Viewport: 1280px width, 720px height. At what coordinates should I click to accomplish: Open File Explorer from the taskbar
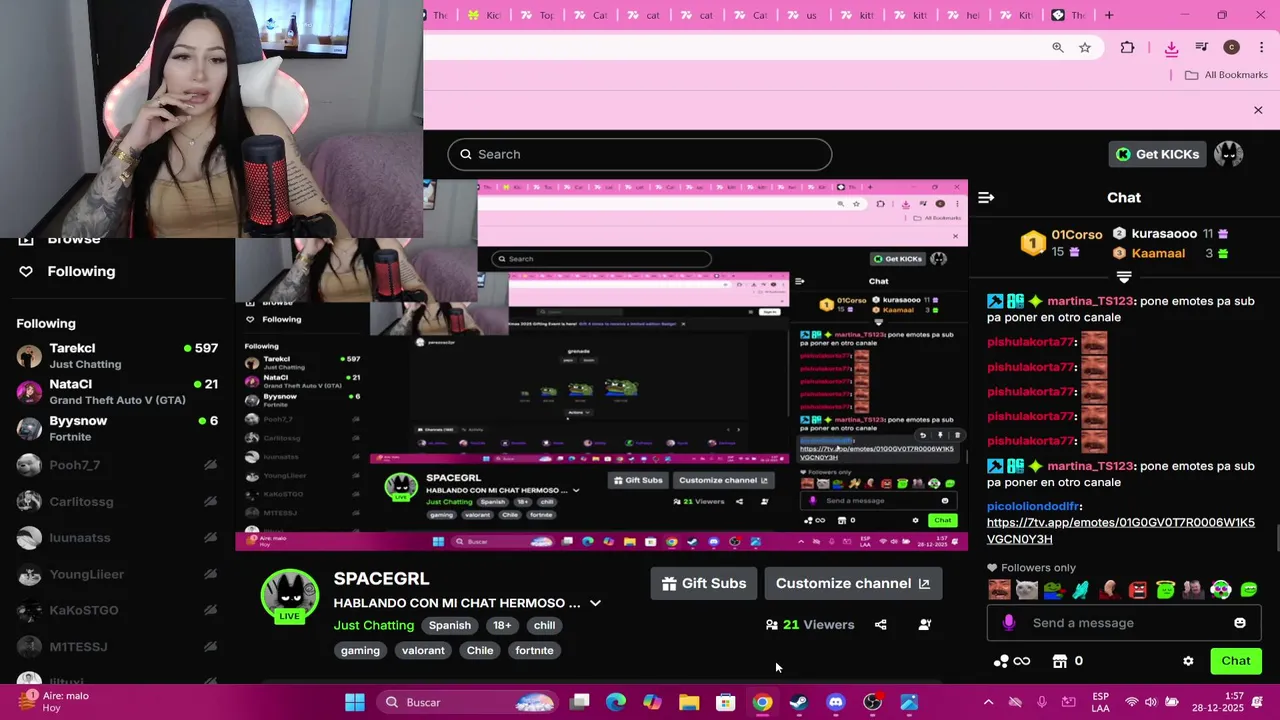(689, 702)
